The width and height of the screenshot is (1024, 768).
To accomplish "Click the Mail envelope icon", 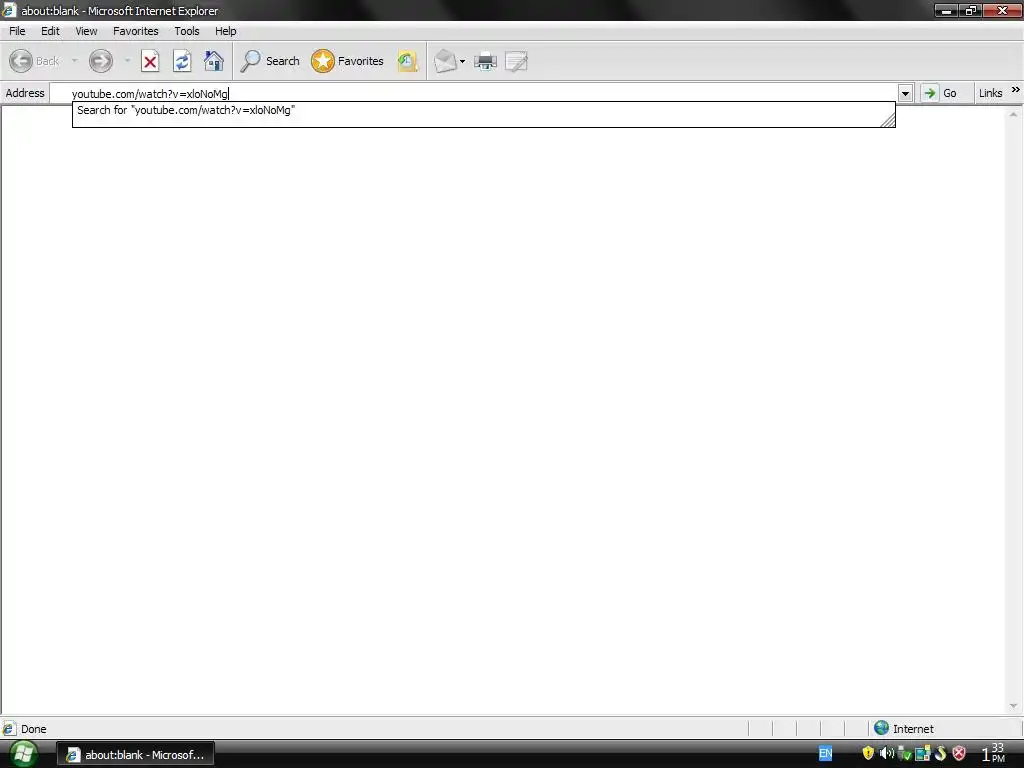I will [x=445, y=61].
